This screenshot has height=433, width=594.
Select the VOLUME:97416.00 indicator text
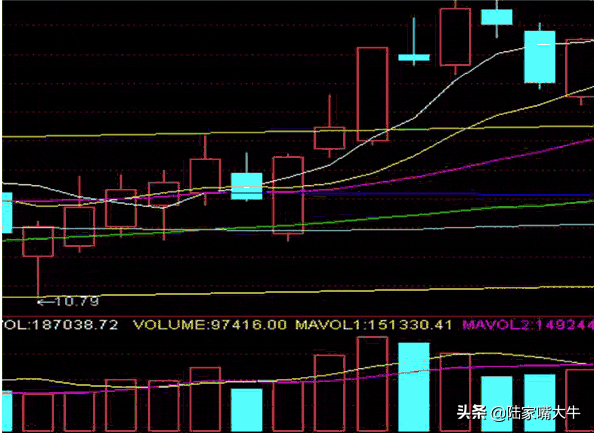click(210, 325)
